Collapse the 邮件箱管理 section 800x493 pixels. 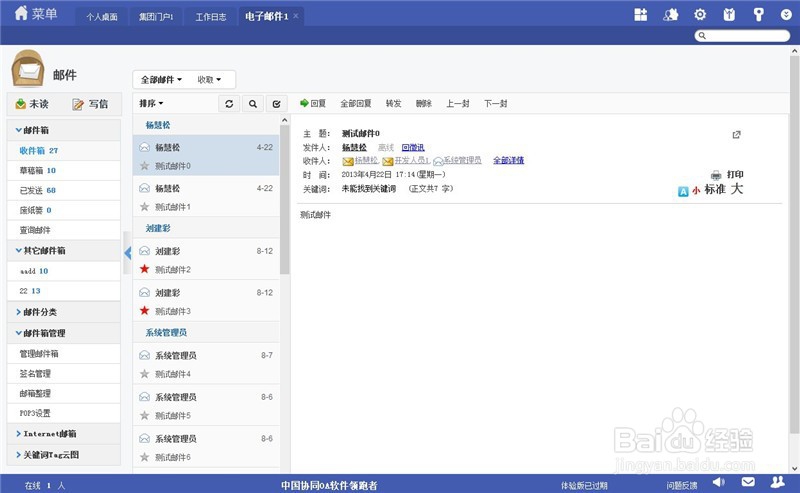point(64,333)
